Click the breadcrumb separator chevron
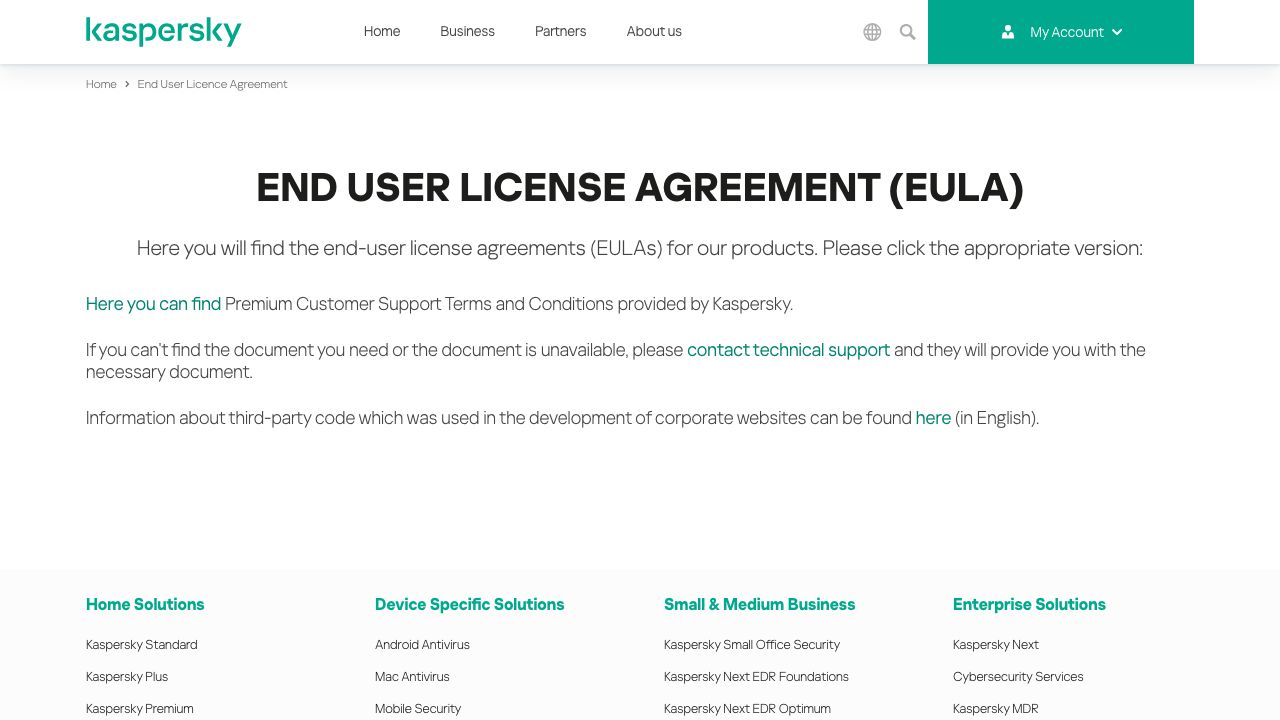 [127, 84]
